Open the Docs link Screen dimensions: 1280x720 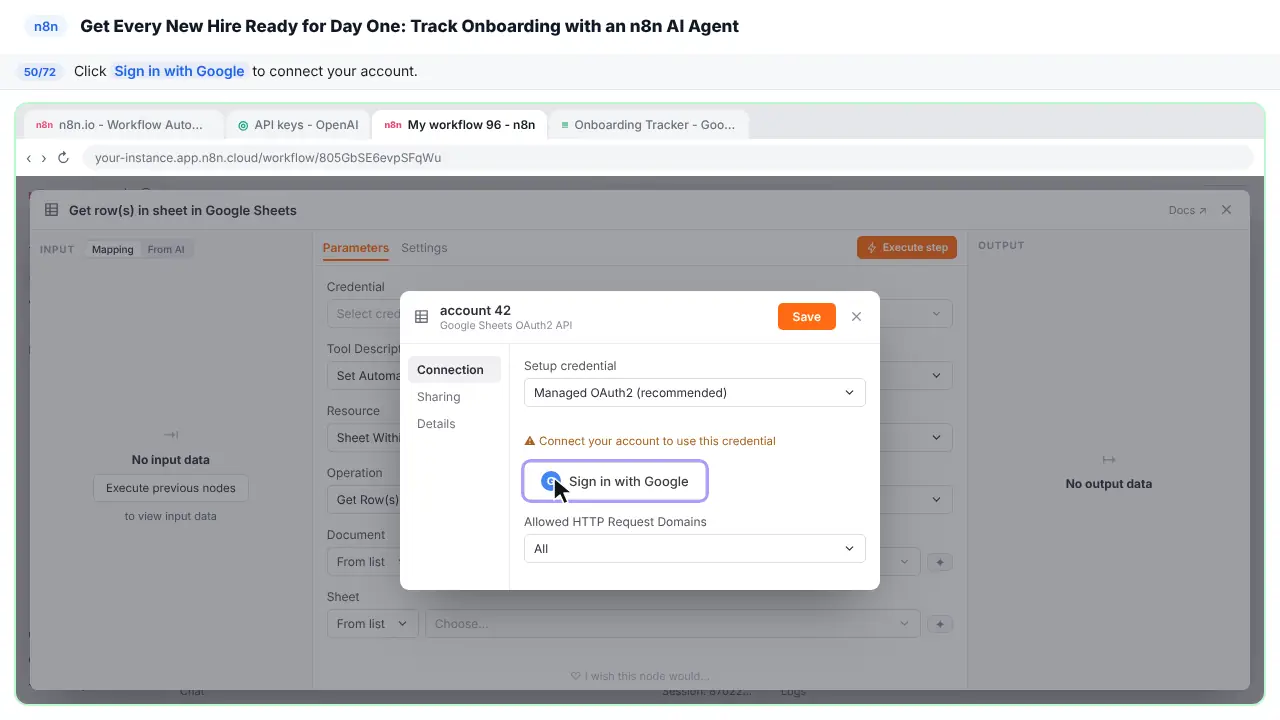pyautogui.click(x=1187, y=210)
